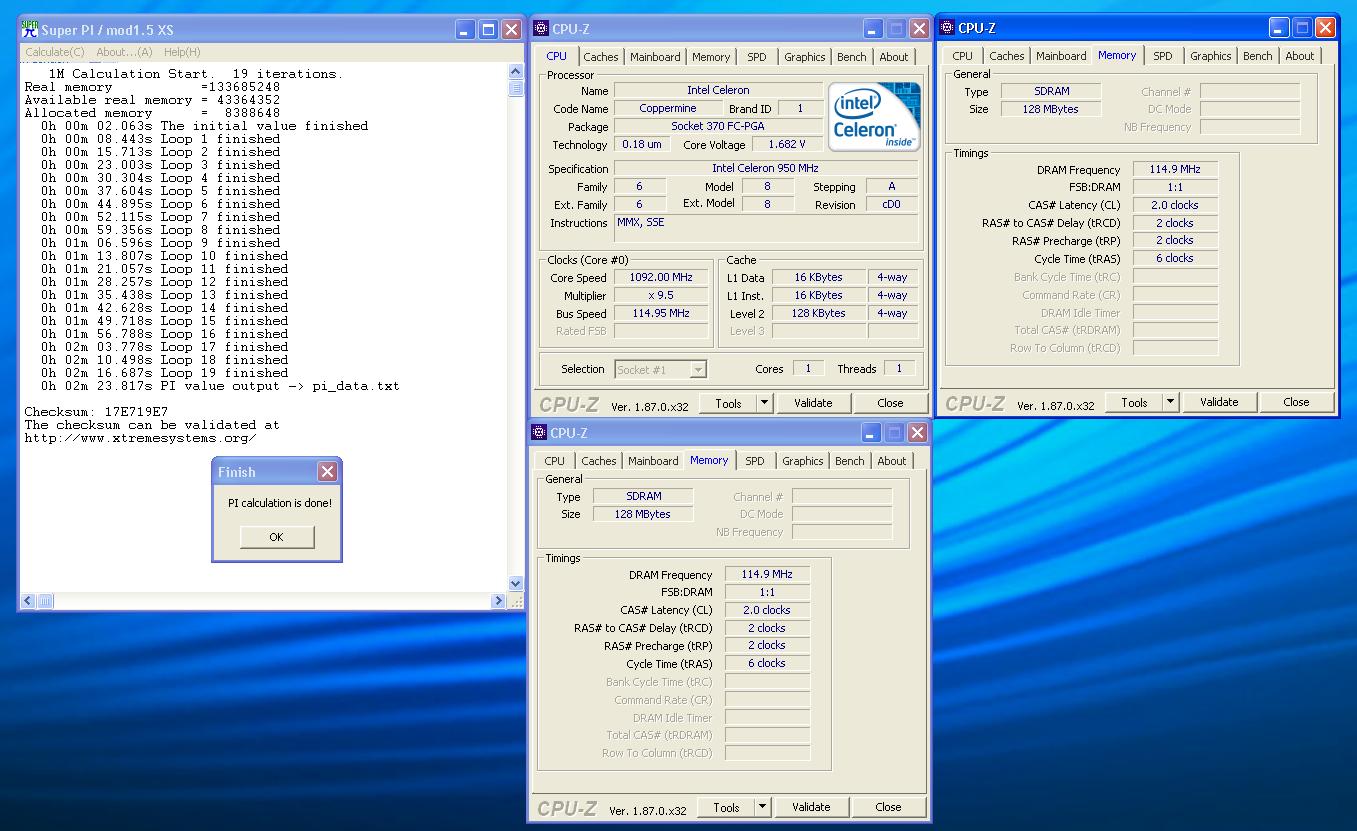Click the CPU-Z app icon in the top-right window
This screenshot has width=1357, height=831.
[x=947, y=28]
